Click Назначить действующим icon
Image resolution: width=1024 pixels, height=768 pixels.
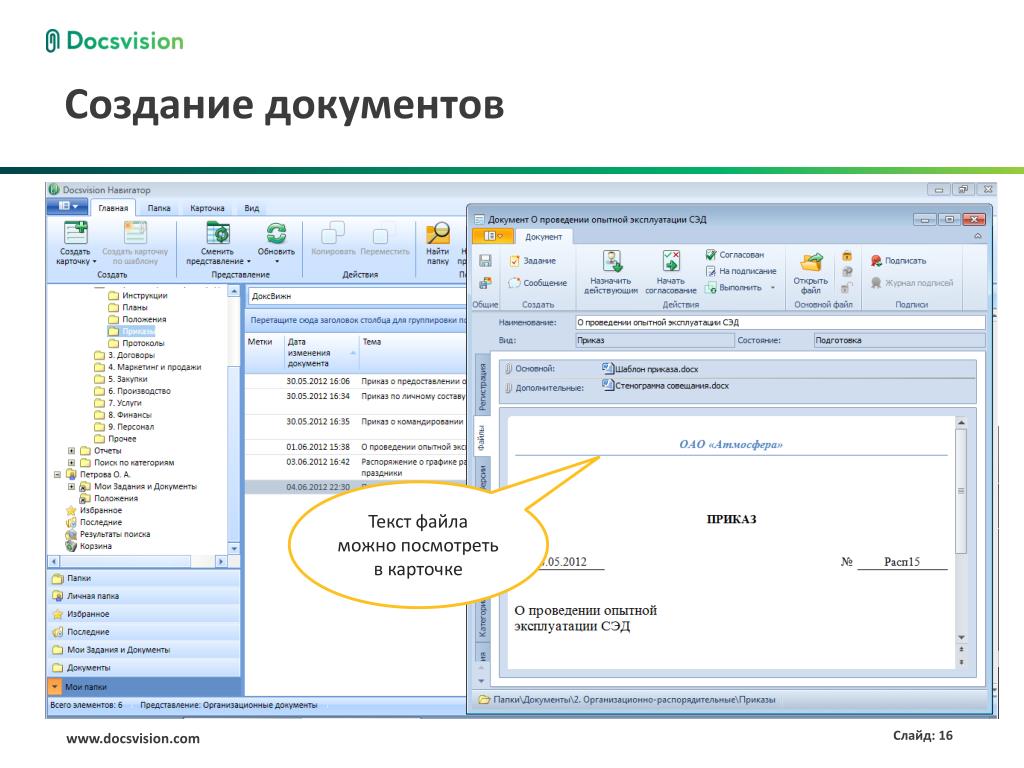tap(612, 261)
